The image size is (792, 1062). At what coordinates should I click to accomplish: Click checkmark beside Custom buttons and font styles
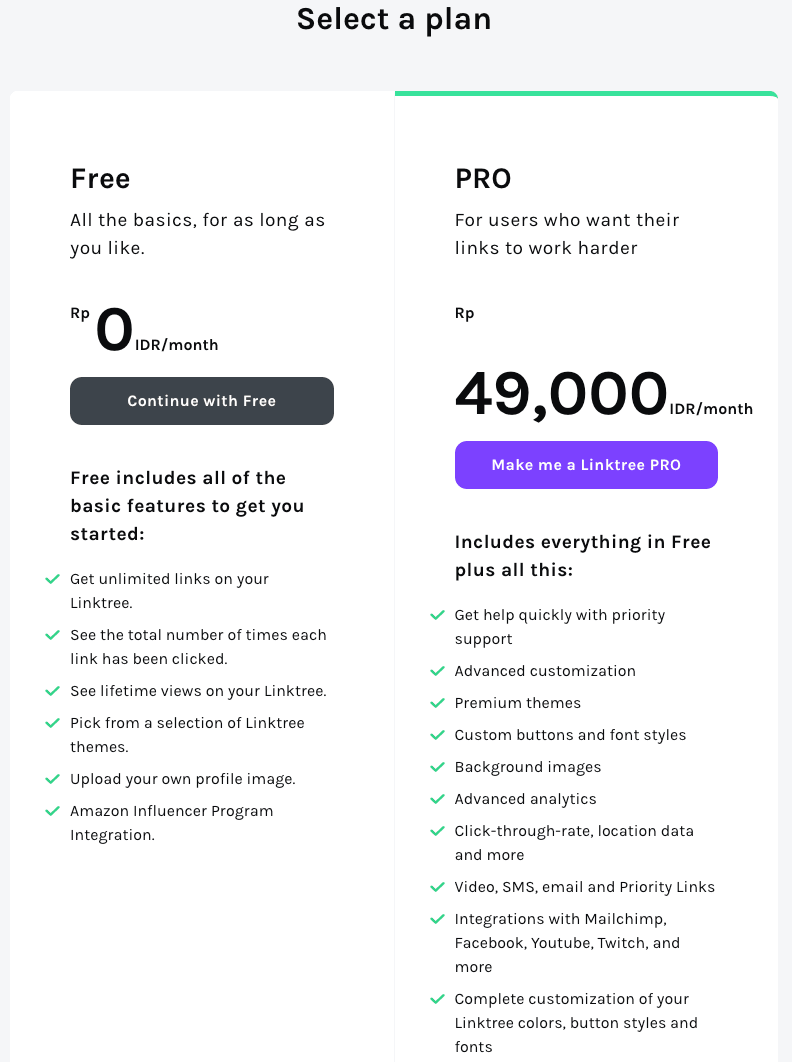437,735
